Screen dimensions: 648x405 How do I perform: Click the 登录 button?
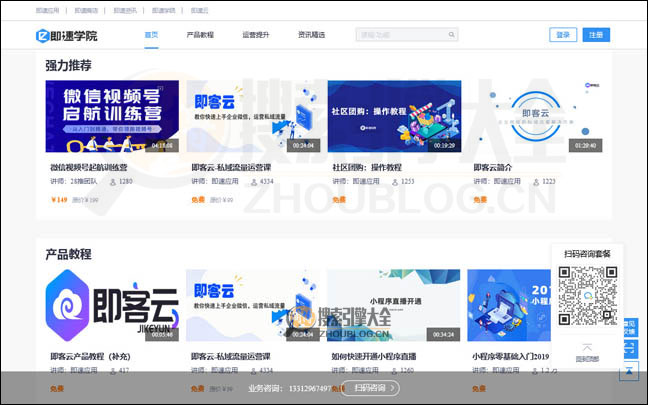coord(563,35)
